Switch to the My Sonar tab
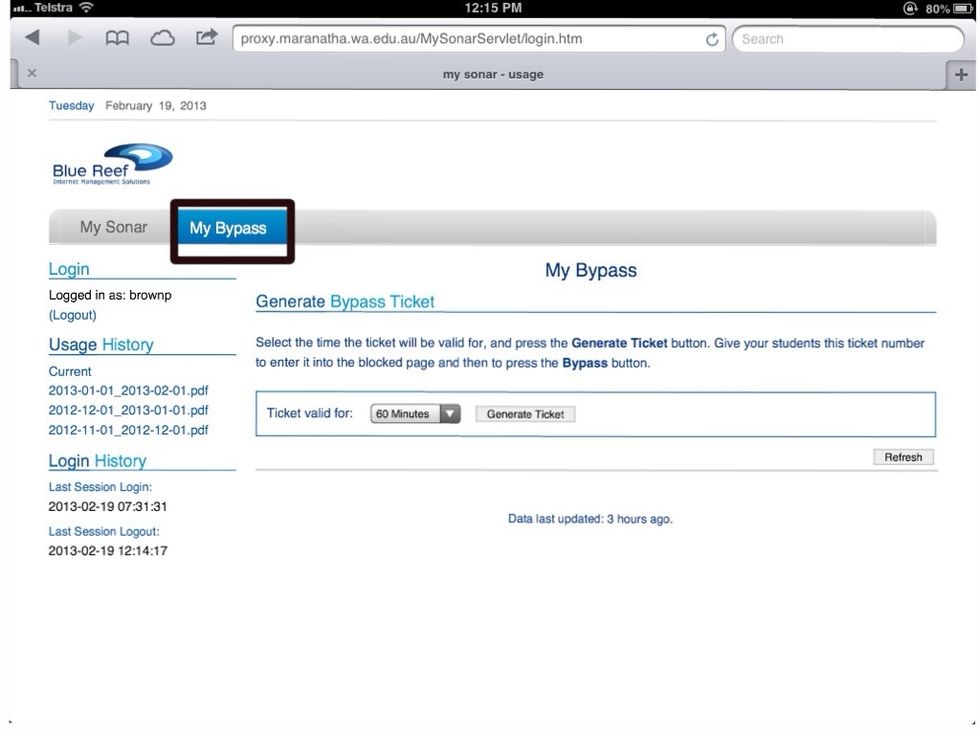The height and width of the screenshot is (735, 980). (113, 227)
